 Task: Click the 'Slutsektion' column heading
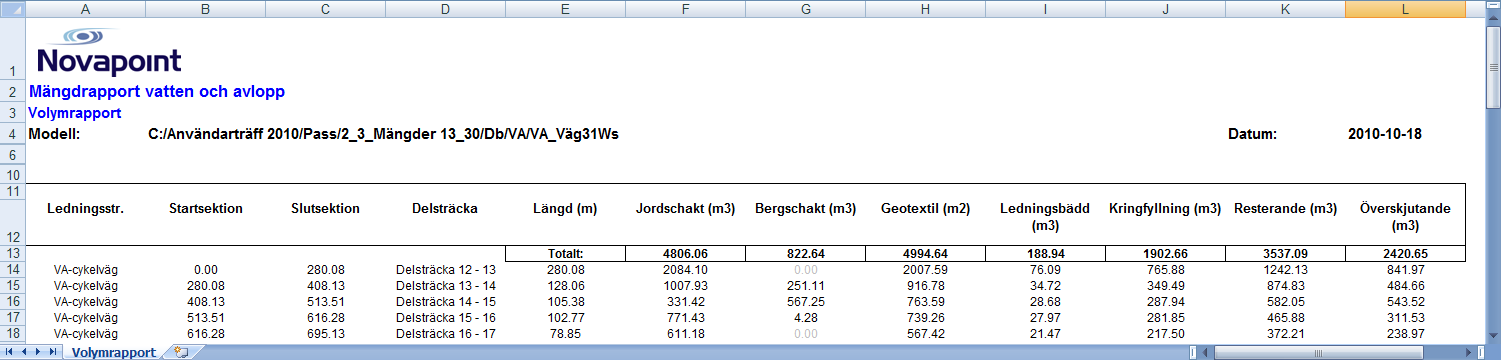pos(325,209)
